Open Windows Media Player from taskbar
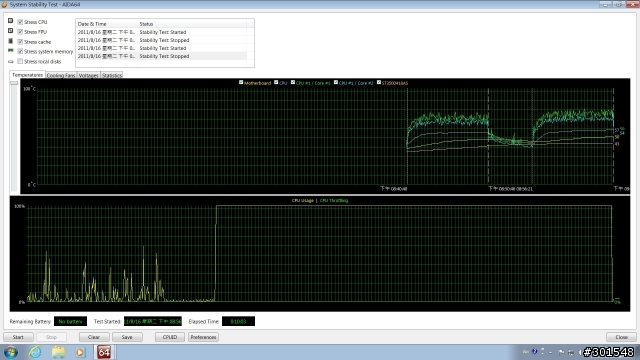The height and width of the screenshot is (360, 640). tap(80, 352)
